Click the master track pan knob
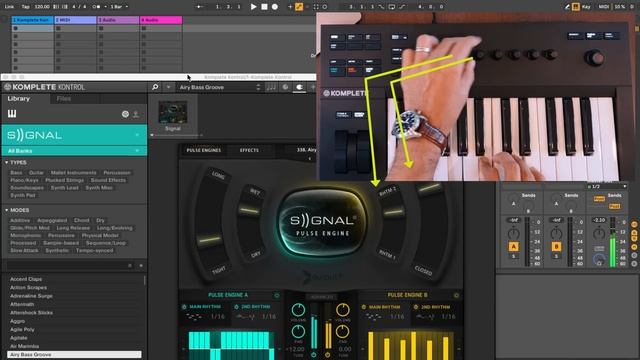Image resolution: width=640 pixels, height=360 pixels. point(598,233)
